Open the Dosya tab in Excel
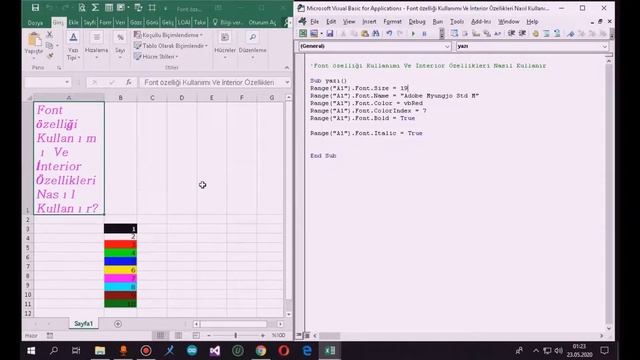The width and height of the screenshot is (640, 360). click(35, 22)
